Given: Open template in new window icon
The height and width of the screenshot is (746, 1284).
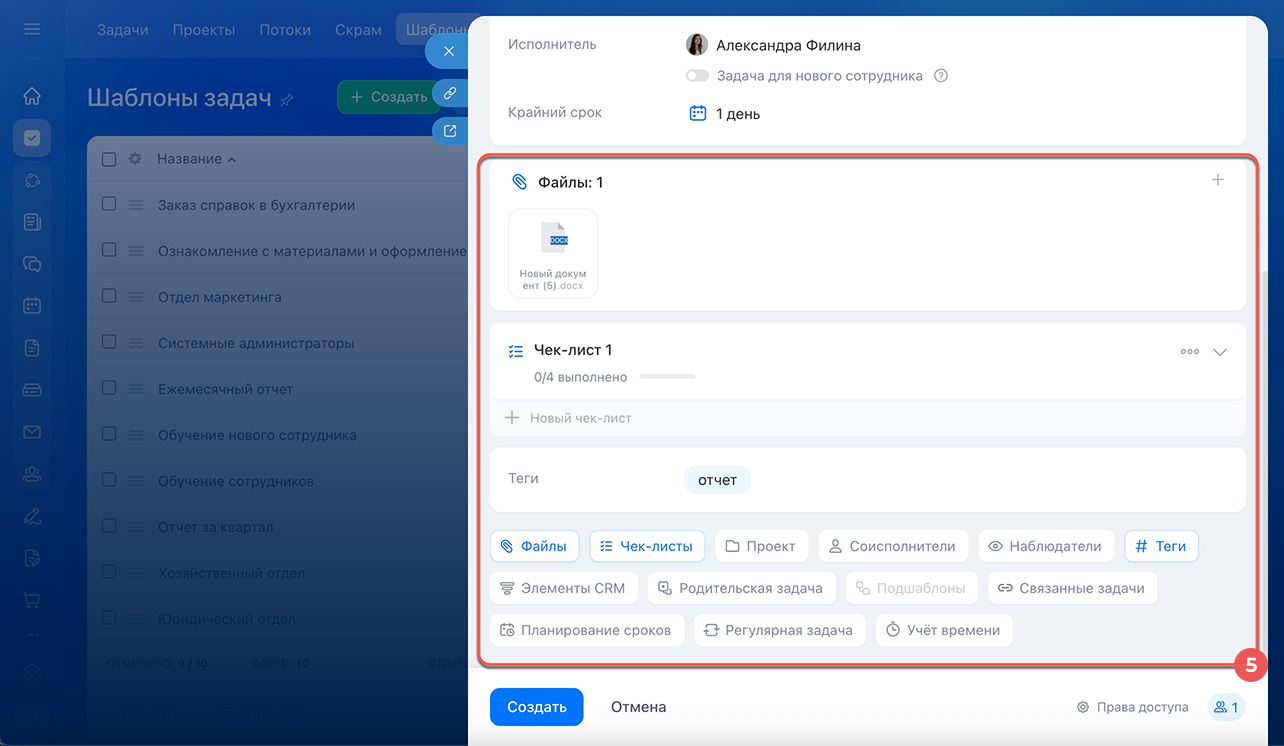Looking at the screenshot, I should click(x=449, y=131).
